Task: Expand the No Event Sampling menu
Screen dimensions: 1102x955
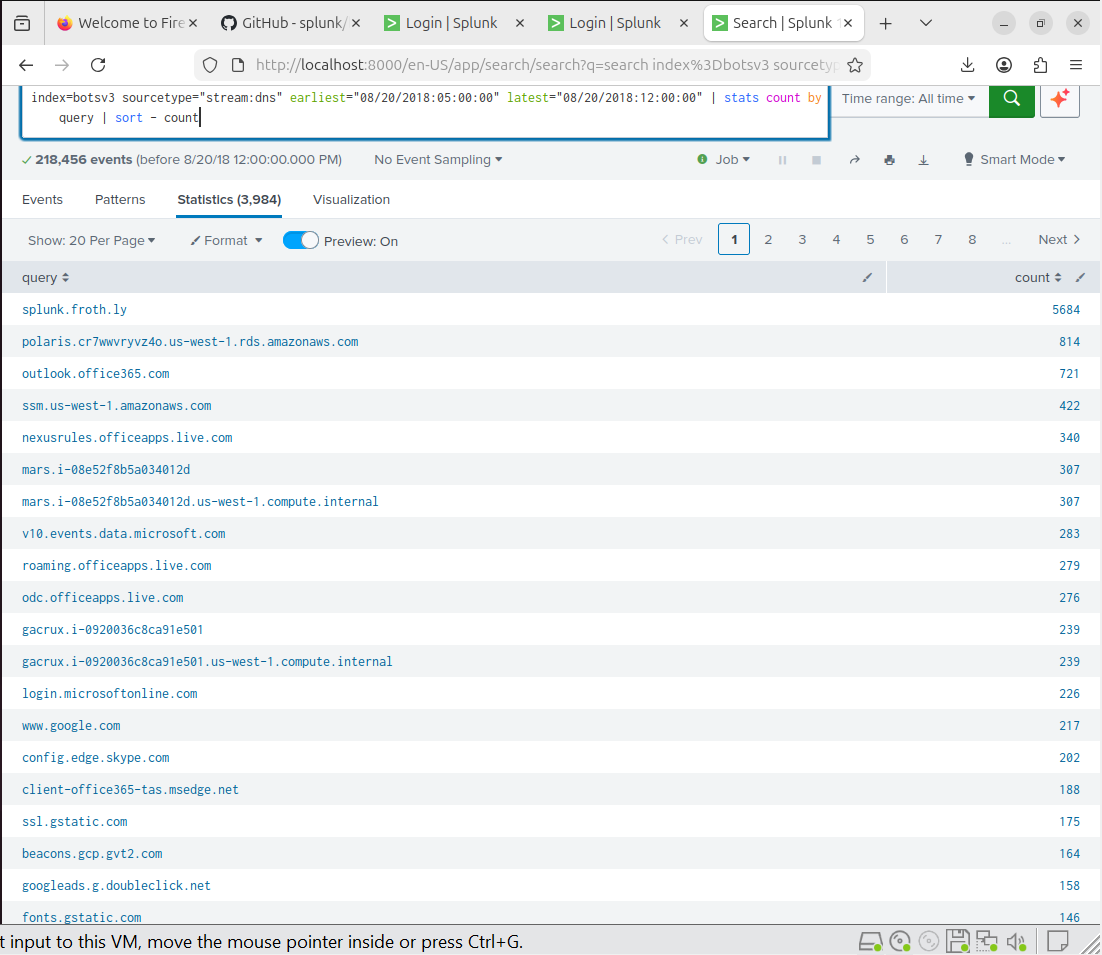Action: pos(438,160)
